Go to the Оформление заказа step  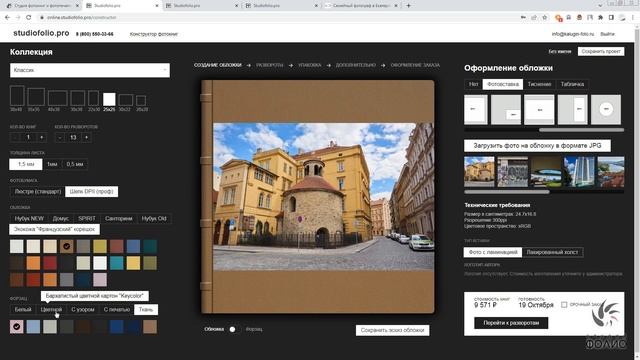coord(415,65)
